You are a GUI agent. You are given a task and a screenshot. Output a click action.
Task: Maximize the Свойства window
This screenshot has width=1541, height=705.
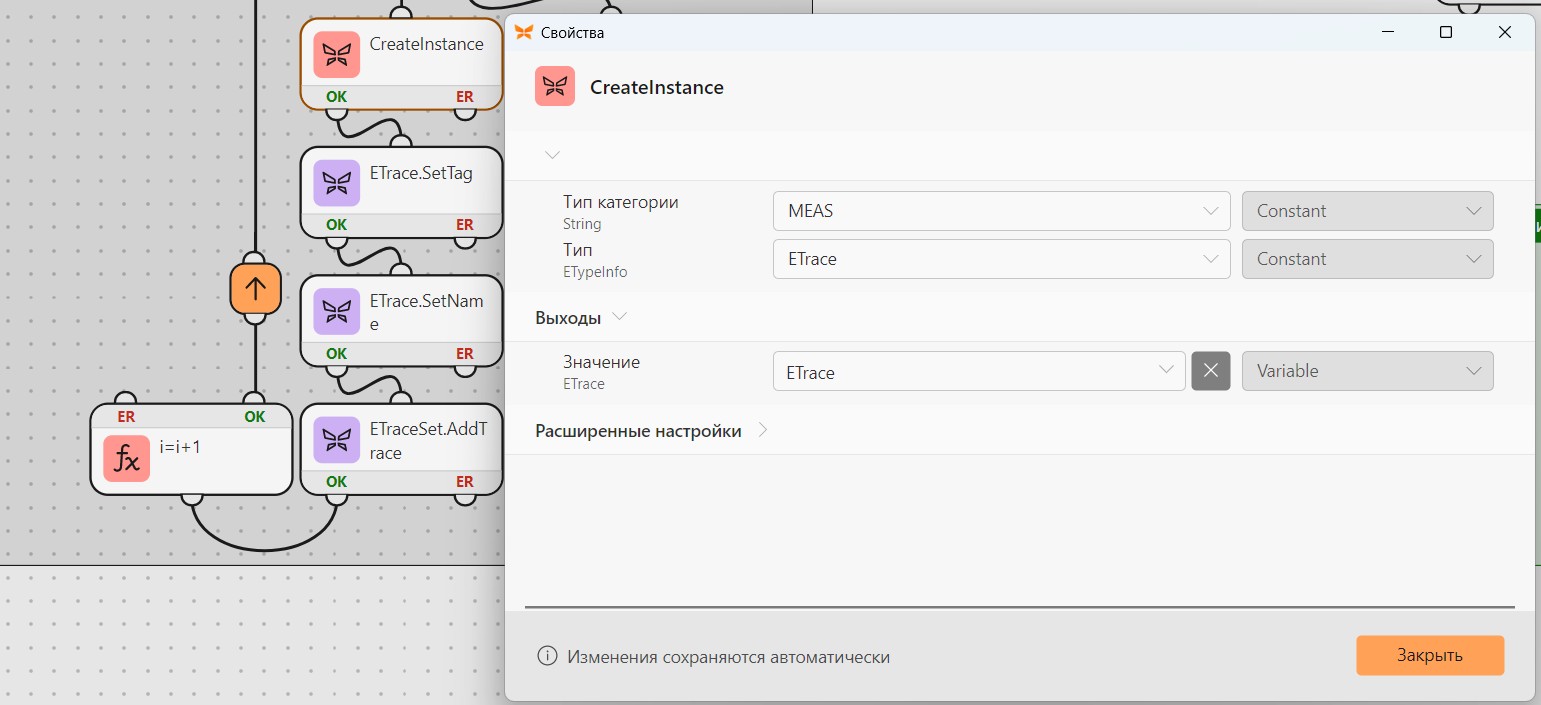pyautogui.click(x=1445, y=32)
